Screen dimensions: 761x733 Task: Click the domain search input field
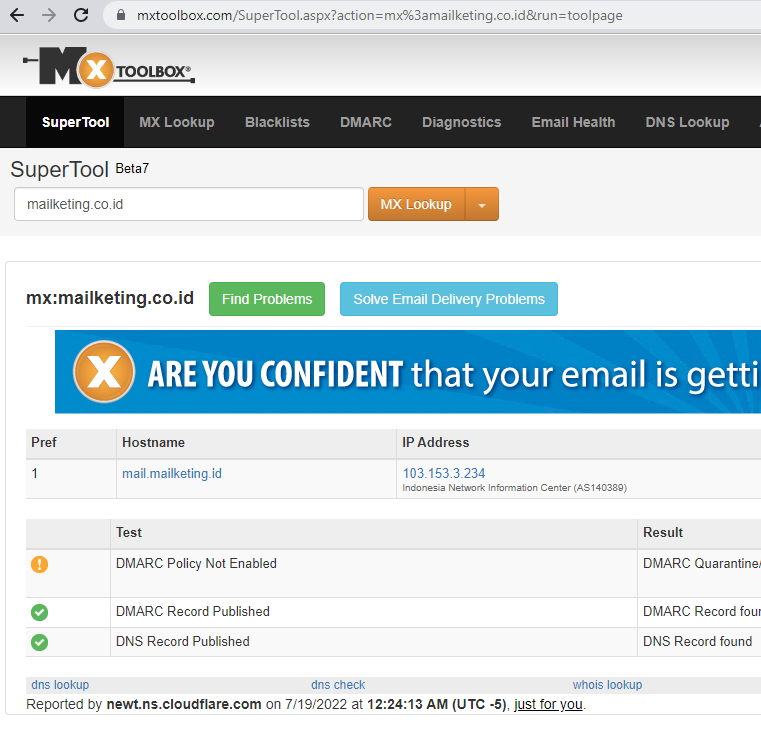coord(188,204)
